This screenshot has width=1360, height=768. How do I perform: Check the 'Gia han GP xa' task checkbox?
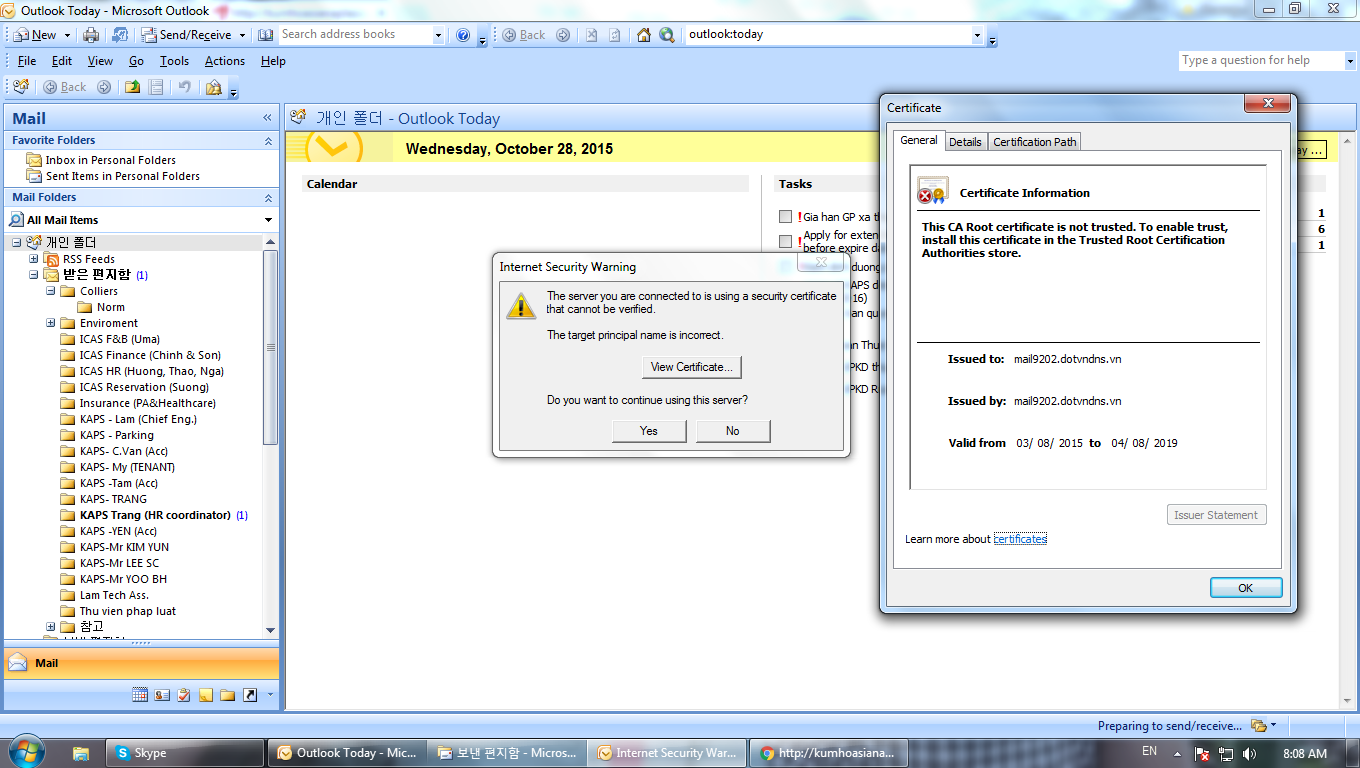pyautogui.click(x=785, y=217)
